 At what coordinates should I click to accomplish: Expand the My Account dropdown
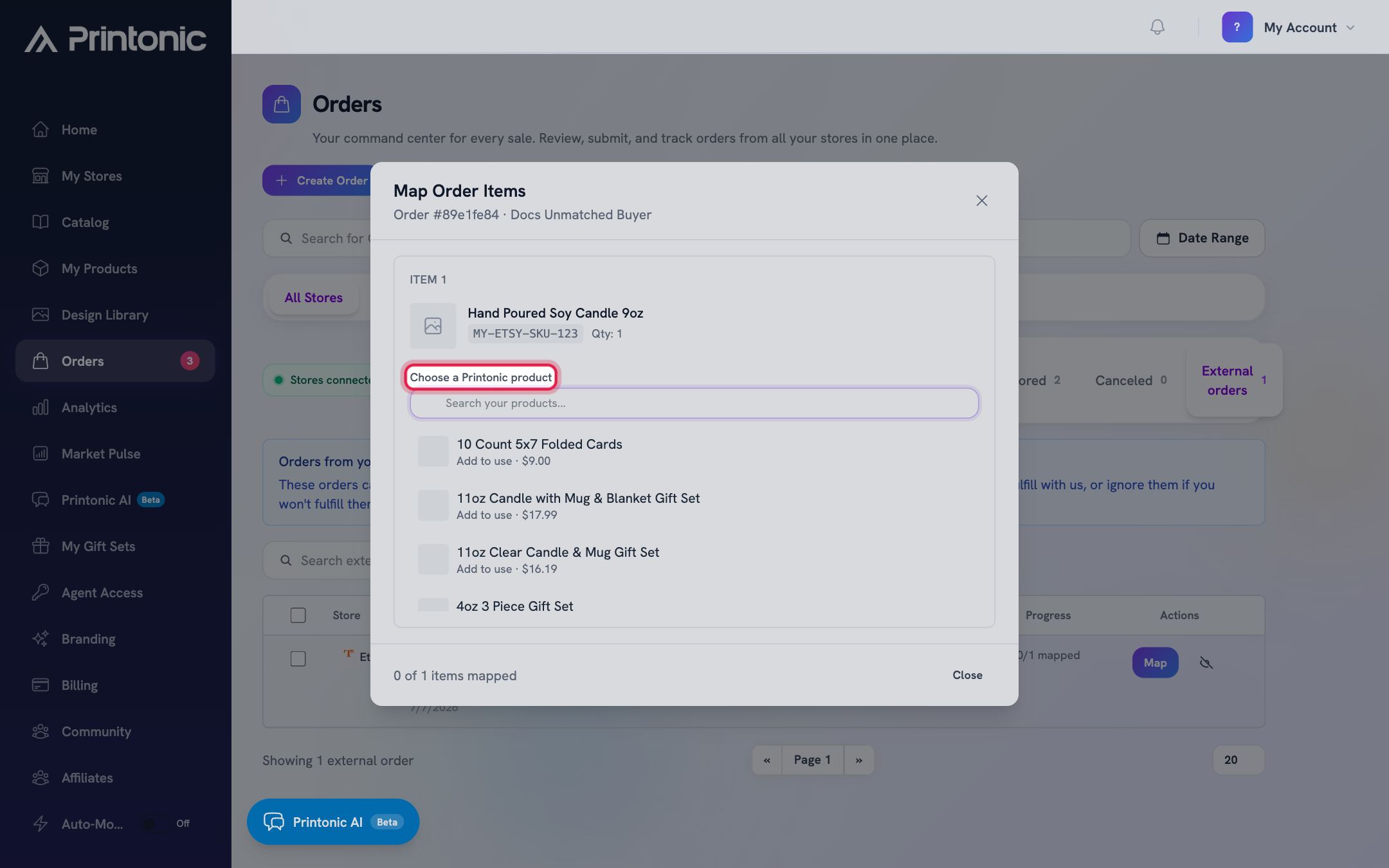click(1350, 28)
